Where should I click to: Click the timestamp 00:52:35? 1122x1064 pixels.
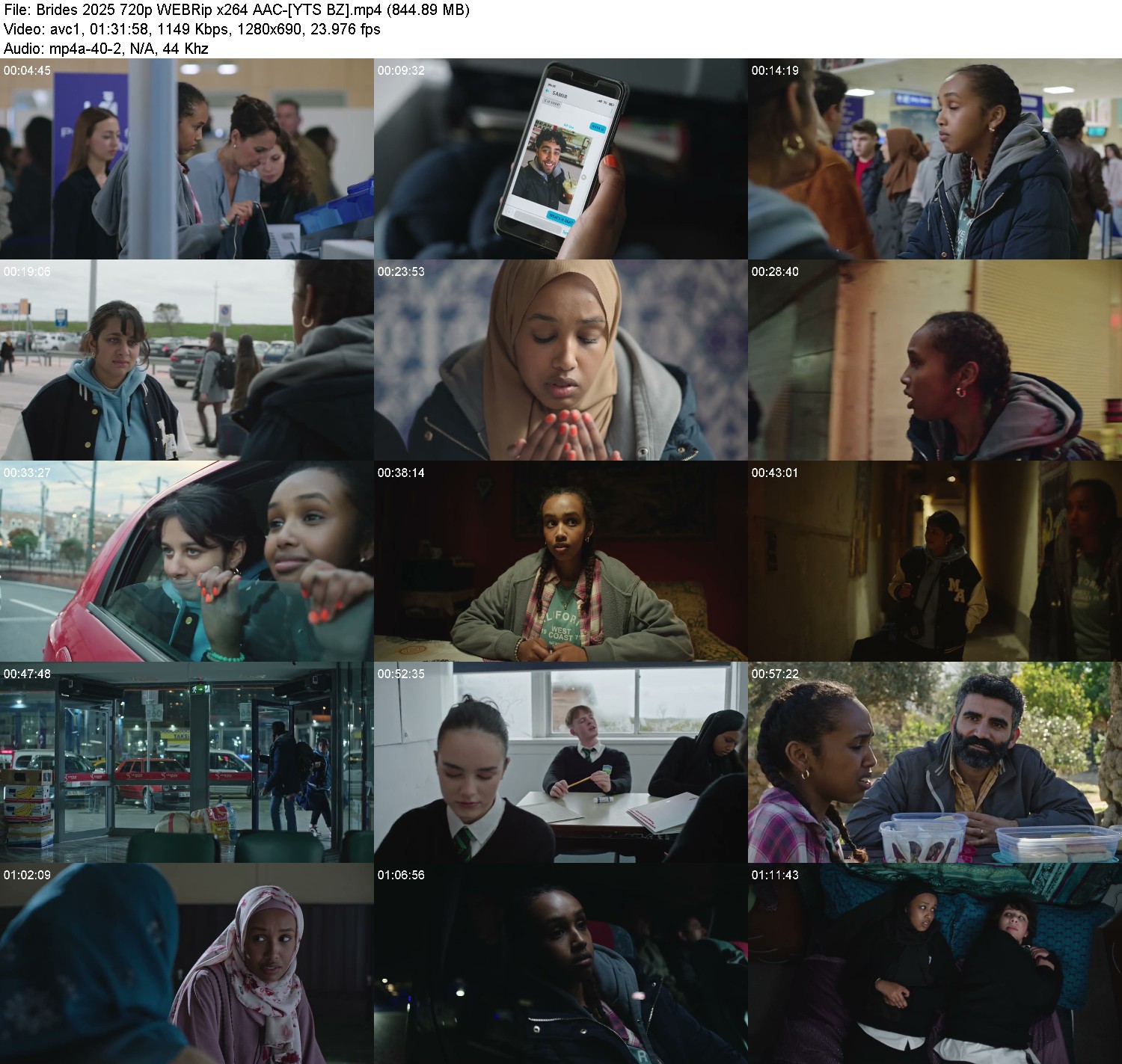pyautogui.click(x=401, y=674)
